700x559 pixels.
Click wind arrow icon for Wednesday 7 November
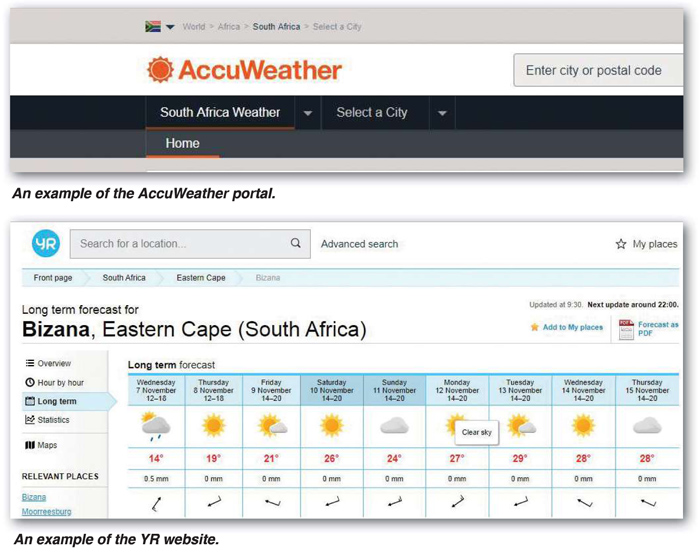coord(156,504)
